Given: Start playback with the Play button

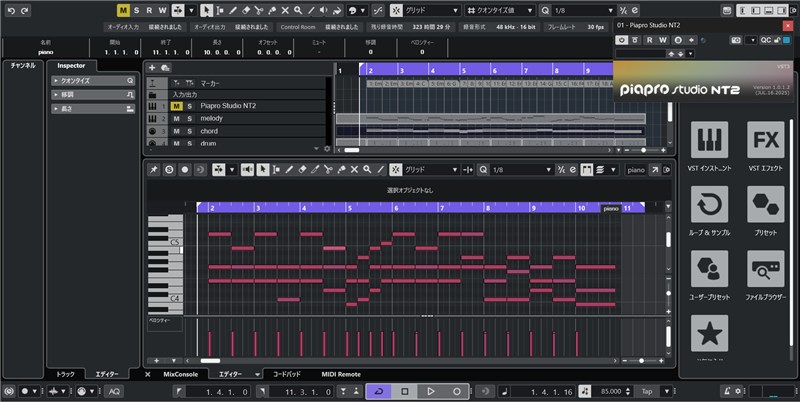Looking at the screenshot, I should point(431,391).
